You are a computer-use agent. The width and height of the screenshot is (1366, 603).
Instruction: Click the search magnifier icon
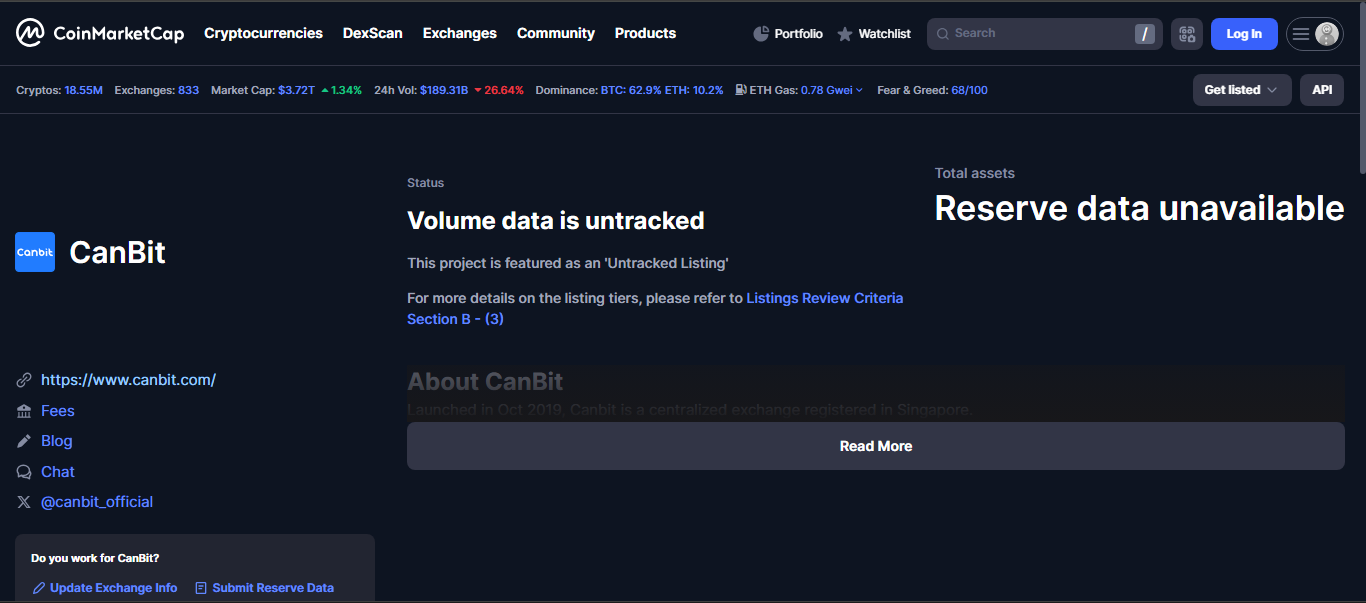(942, 34)
